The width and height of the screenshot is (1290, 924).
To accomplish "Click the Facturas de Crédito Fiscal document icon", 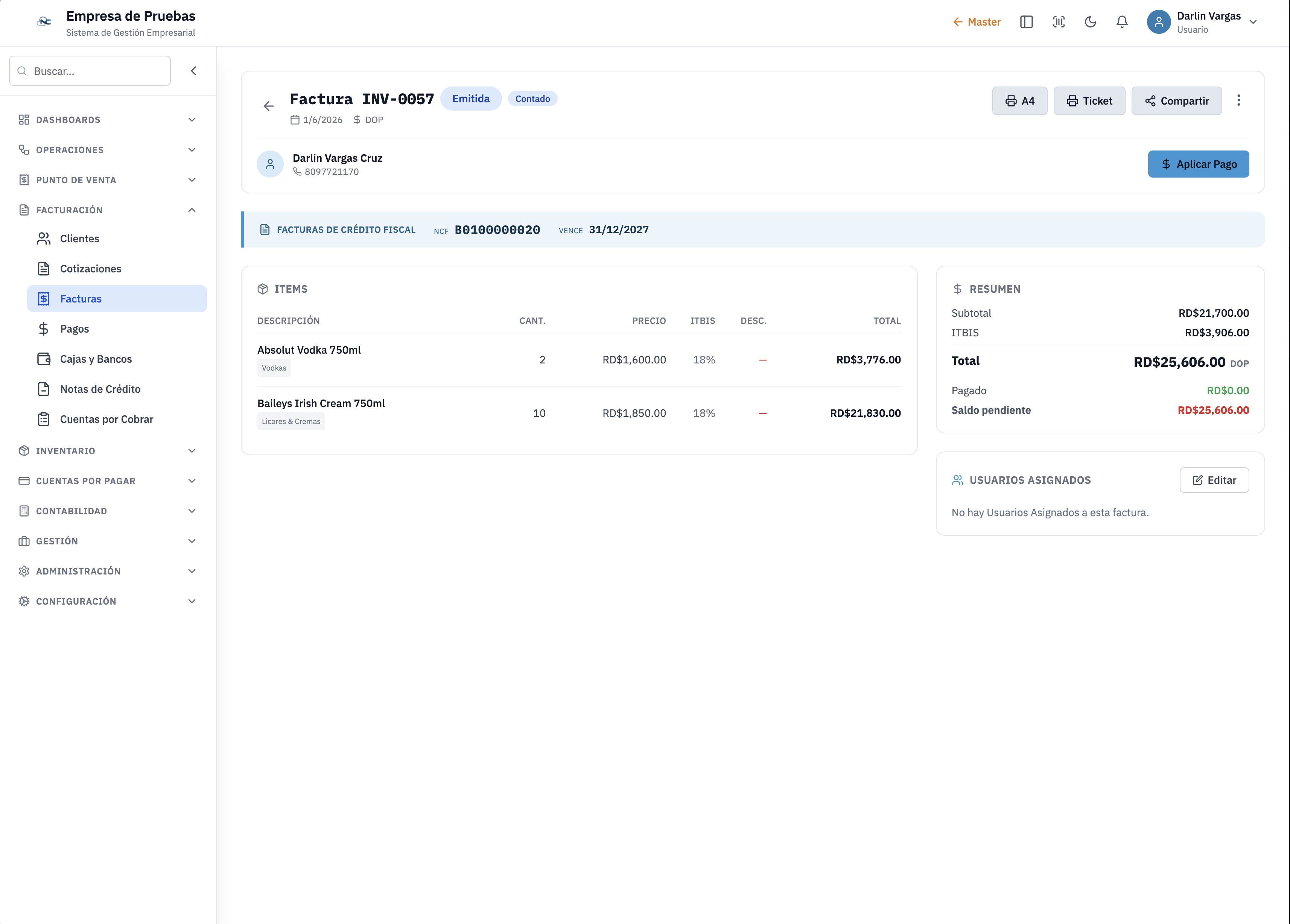I will coord(265,230).
